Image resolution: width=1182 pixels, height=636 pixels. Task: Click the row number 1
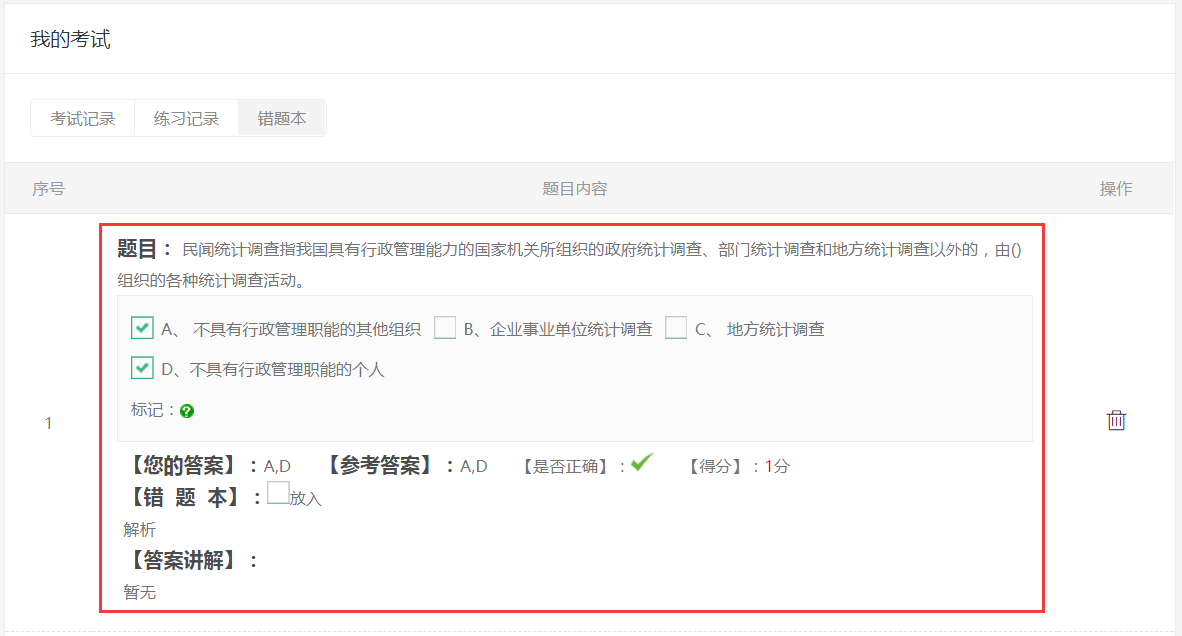pyautogui.click(x=47, y=421)
